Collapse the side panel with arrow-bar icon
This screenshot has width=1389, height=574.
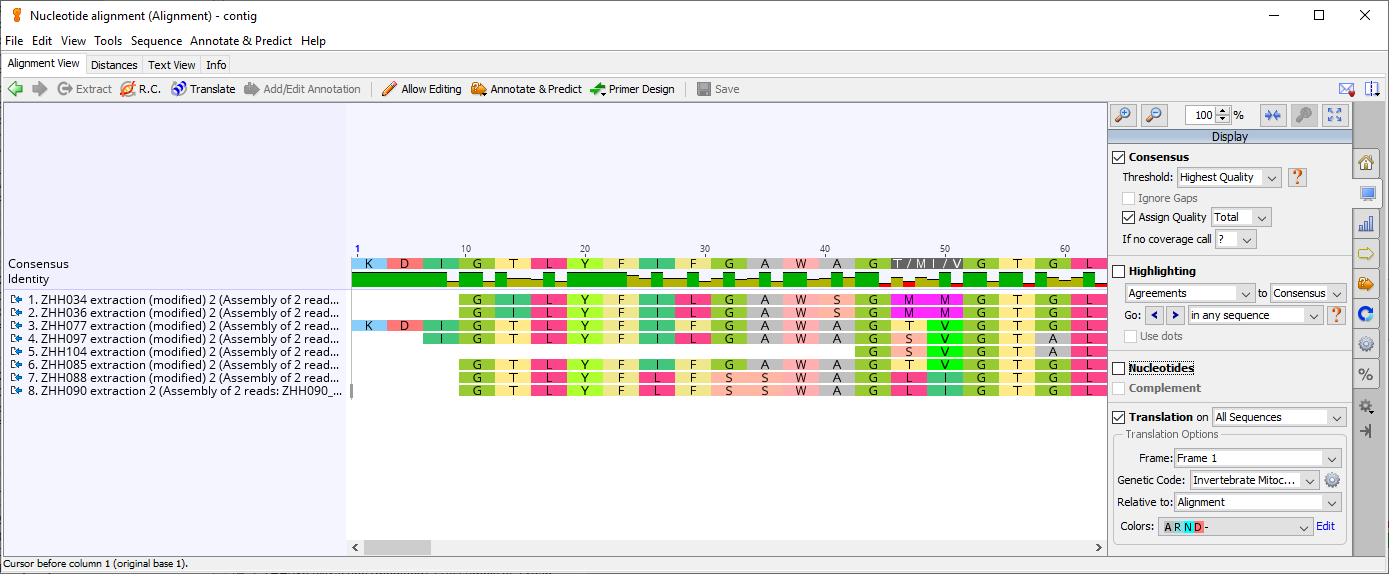pyautogui.click(x=1366, y=430)
